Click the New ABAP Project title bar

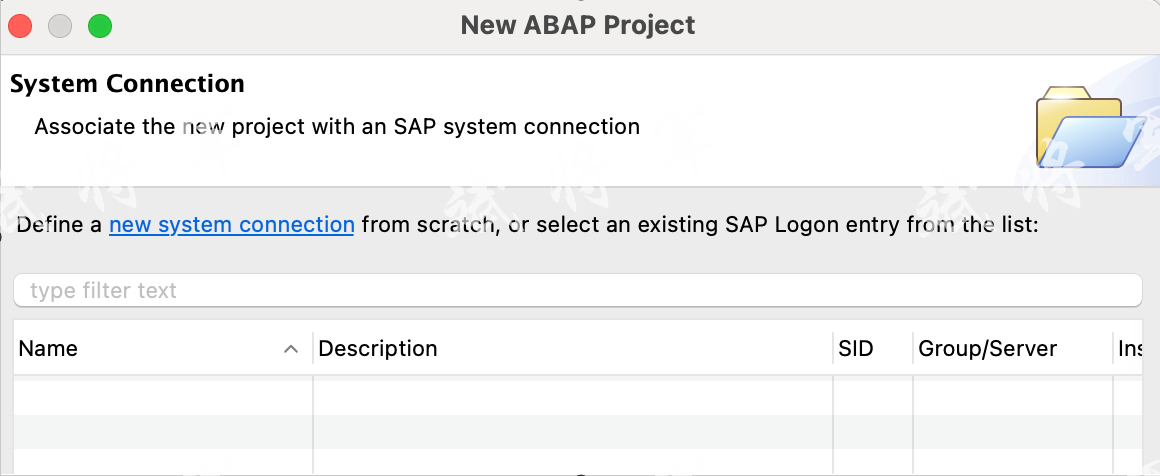pos(577,26)
